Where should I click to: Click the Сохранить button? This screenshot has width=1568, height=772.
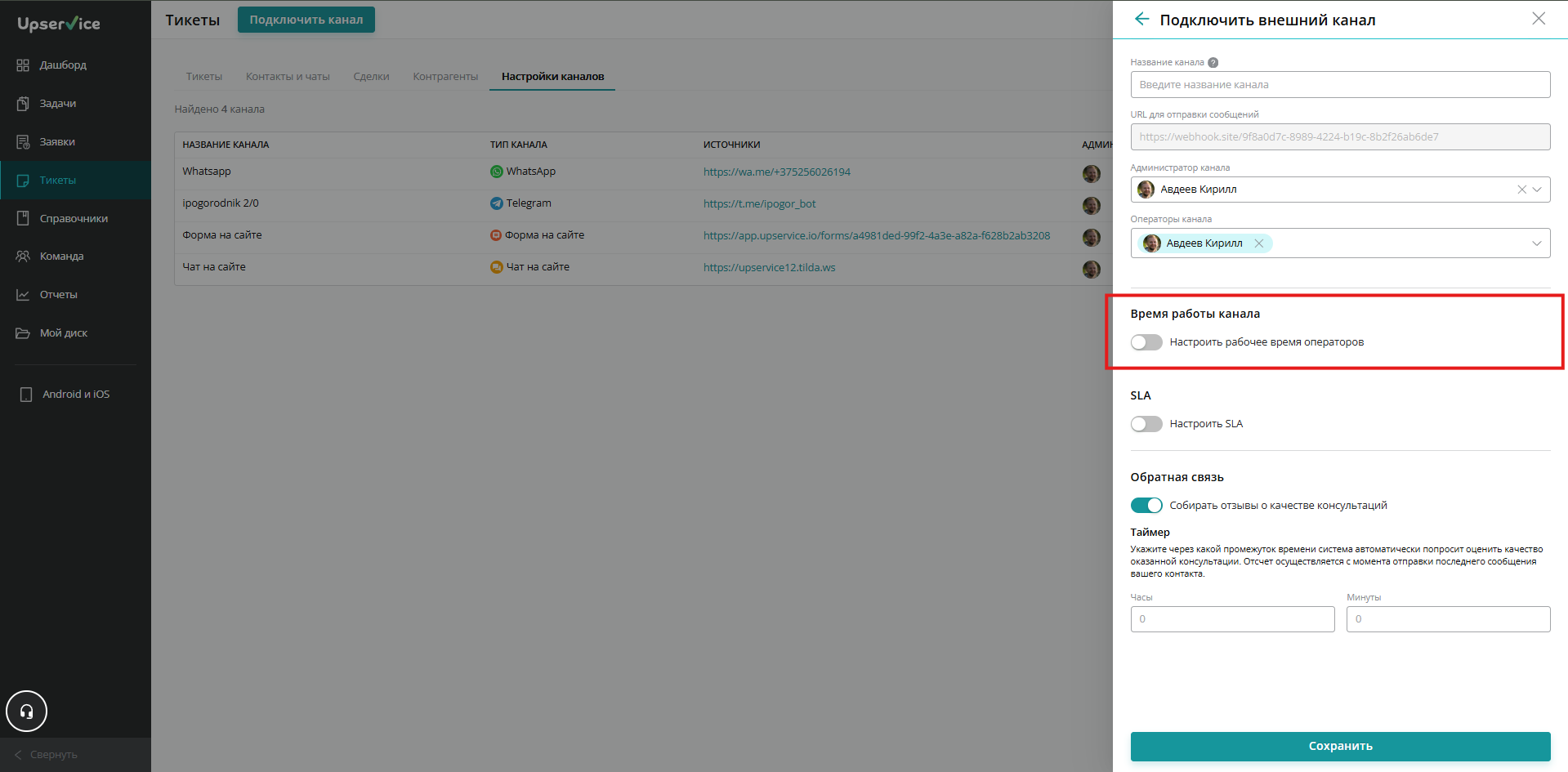point(1340,746)
